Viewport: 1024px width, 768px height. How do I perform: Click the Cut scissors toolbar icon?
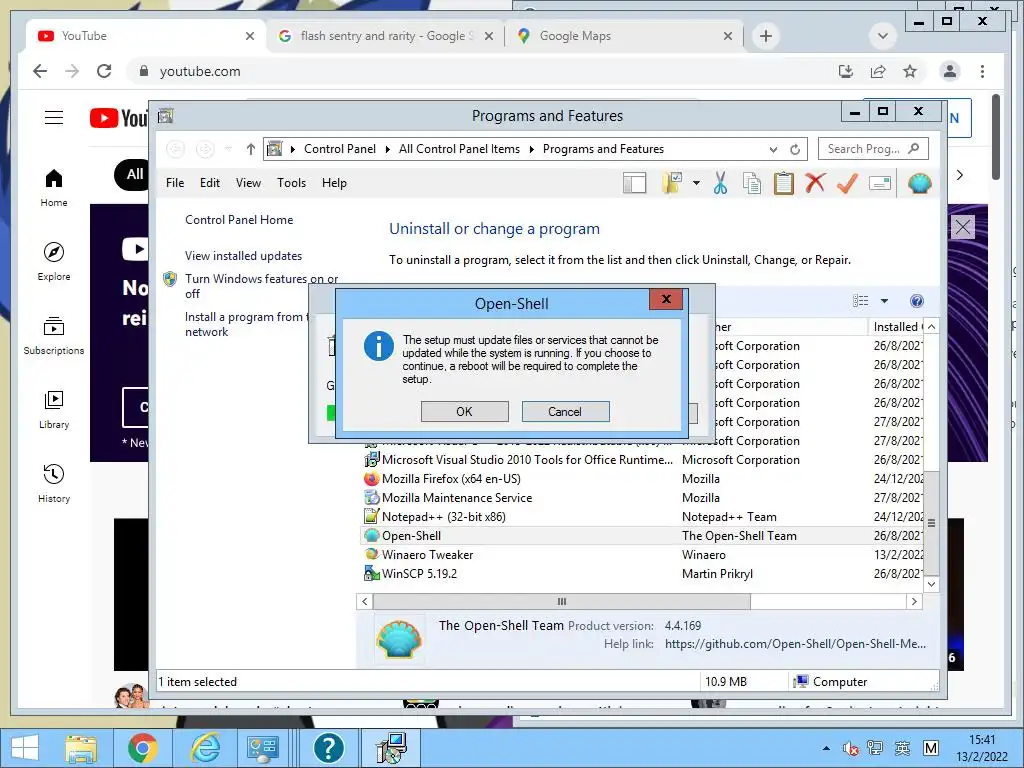coord(720,184)
